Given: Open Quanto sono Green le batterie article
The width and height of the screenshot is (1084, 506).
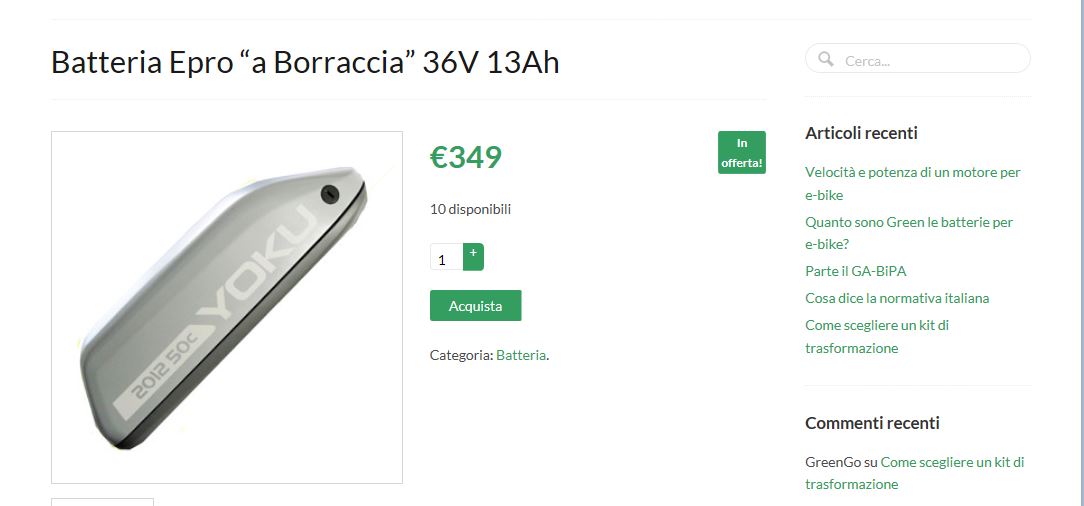Looking at the screenshot, I should point(909,233).
